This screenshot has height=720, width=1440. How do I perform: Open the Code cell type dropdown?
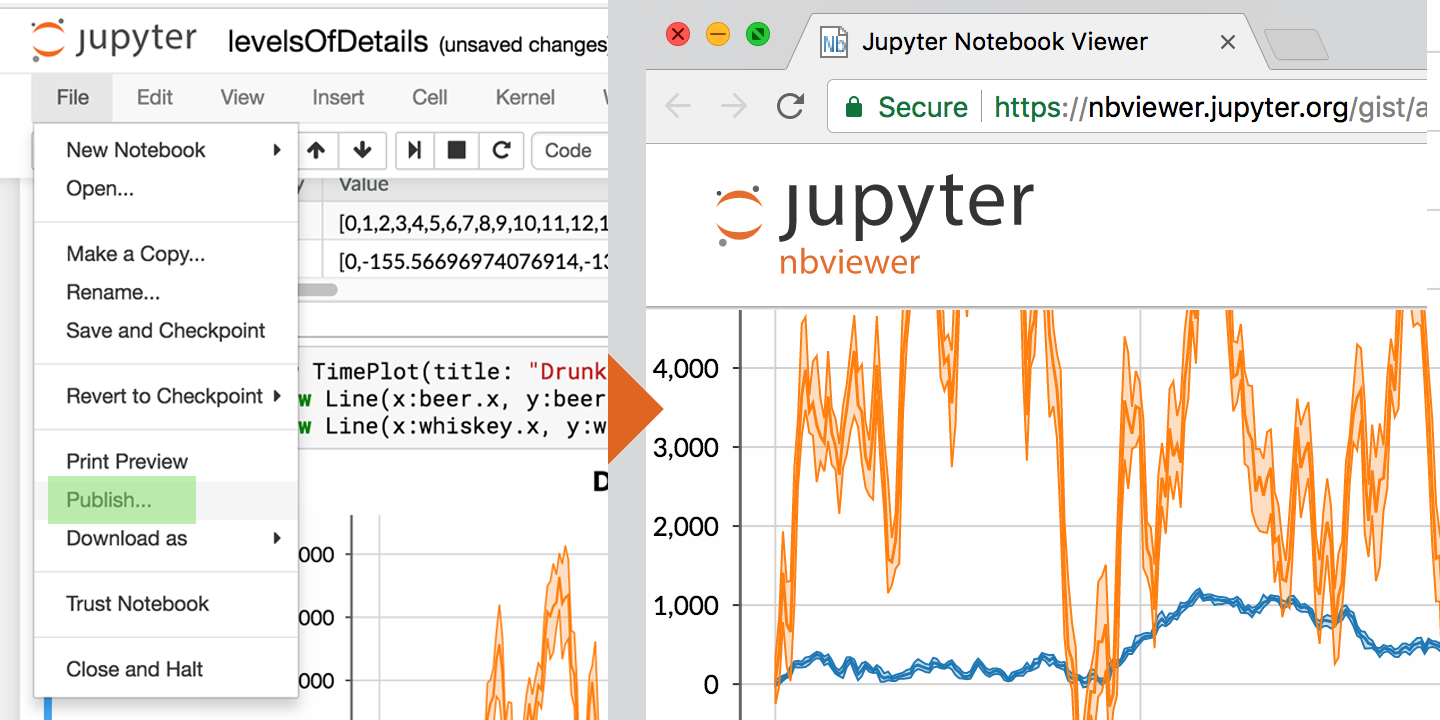point(570,151)
